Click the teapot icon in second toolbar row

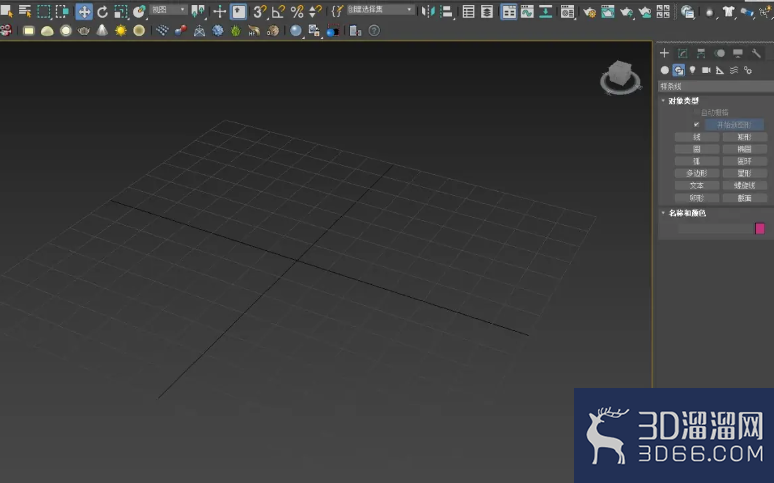point(84,31)
